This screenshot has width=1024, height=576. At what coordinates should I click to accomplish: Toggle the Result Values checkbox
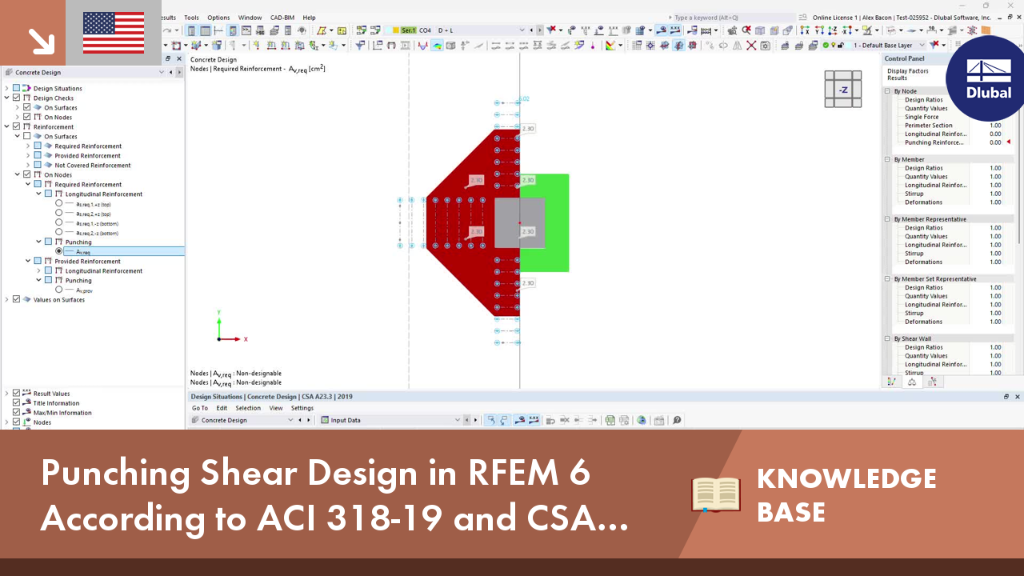[17, 394]
